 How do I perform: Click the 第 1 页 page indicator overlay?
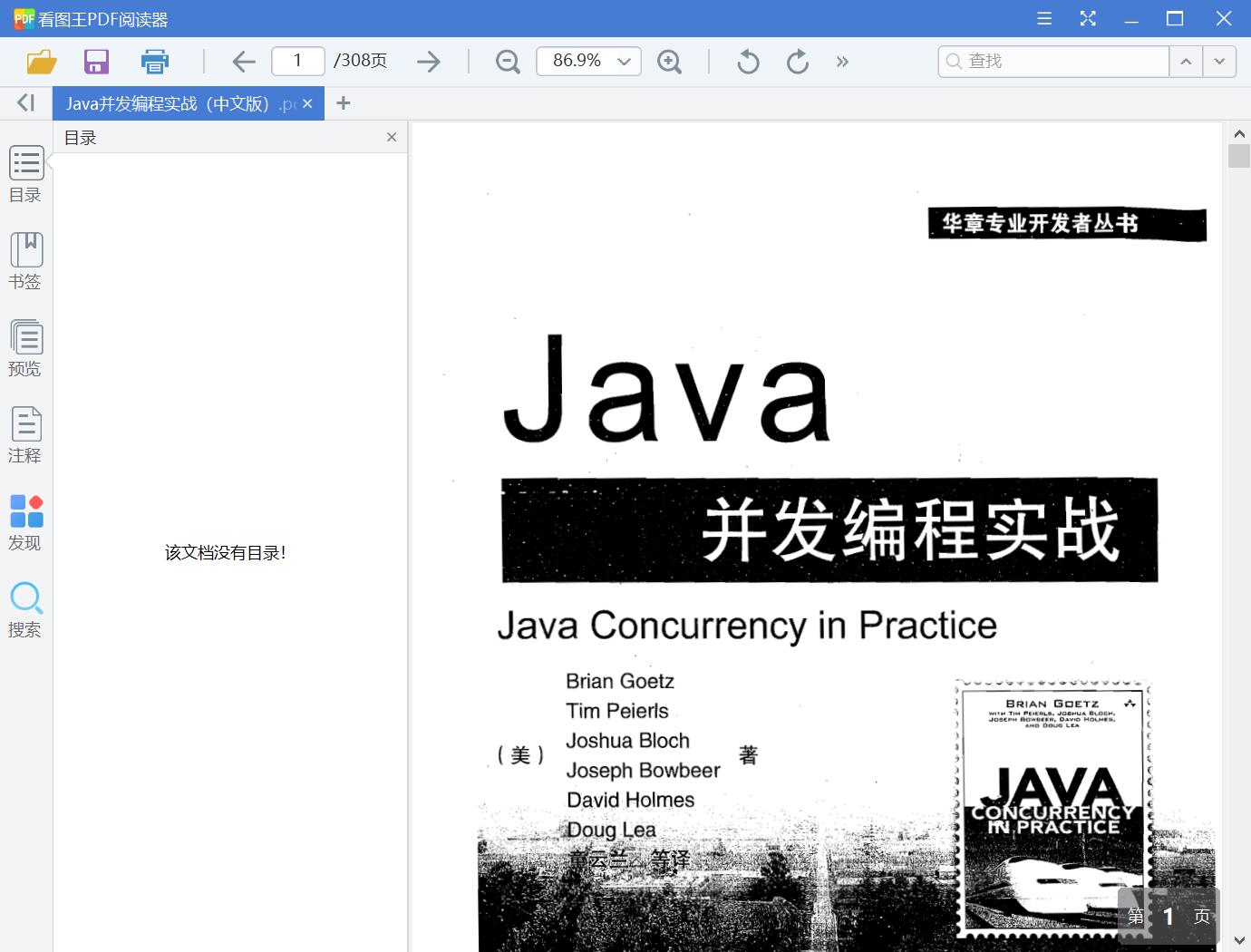pyautogui.click(x=1169, y=916)
